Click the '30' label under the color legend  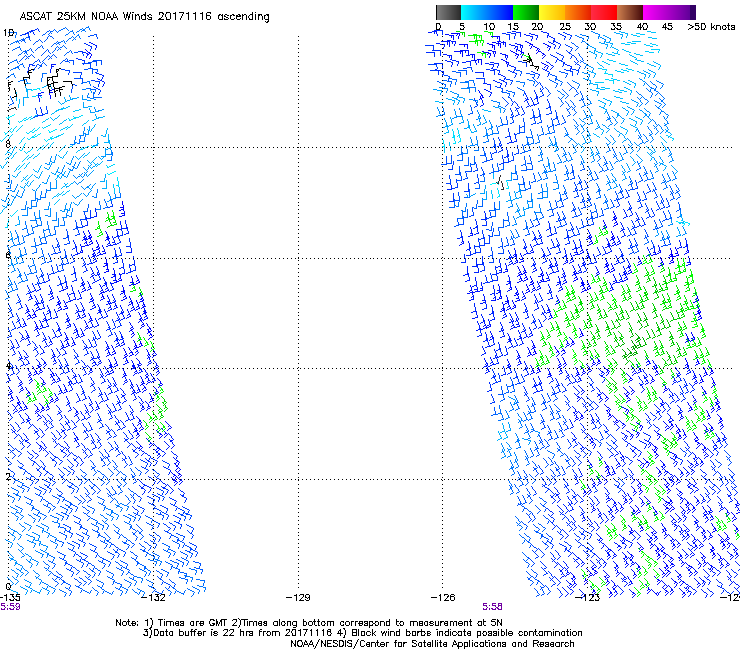point(590,27)
